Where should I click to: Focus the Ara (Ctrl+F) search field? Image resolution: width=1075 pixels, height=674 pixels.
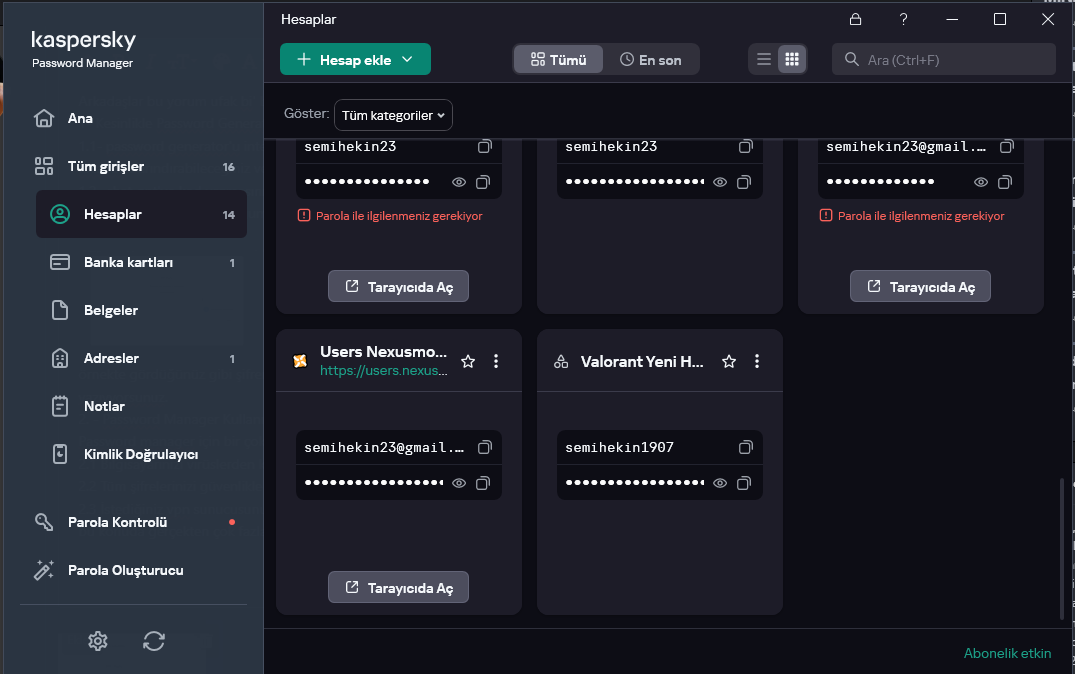point(944,60)
